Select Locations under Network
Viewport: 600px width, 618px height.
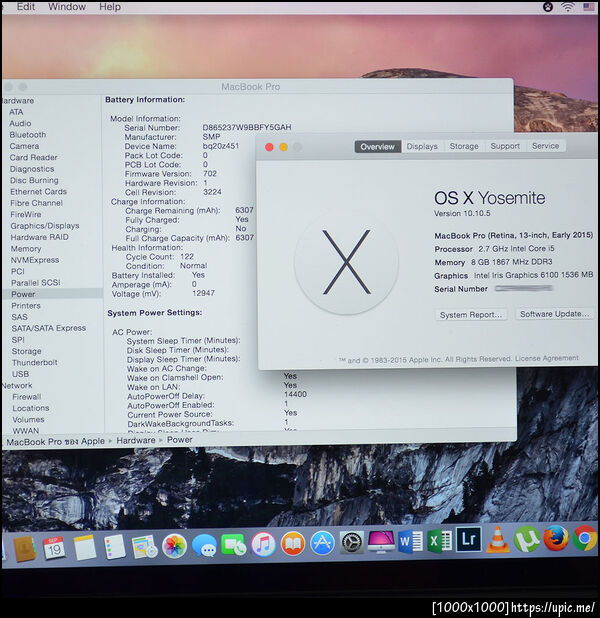click(x=31, y=408)
